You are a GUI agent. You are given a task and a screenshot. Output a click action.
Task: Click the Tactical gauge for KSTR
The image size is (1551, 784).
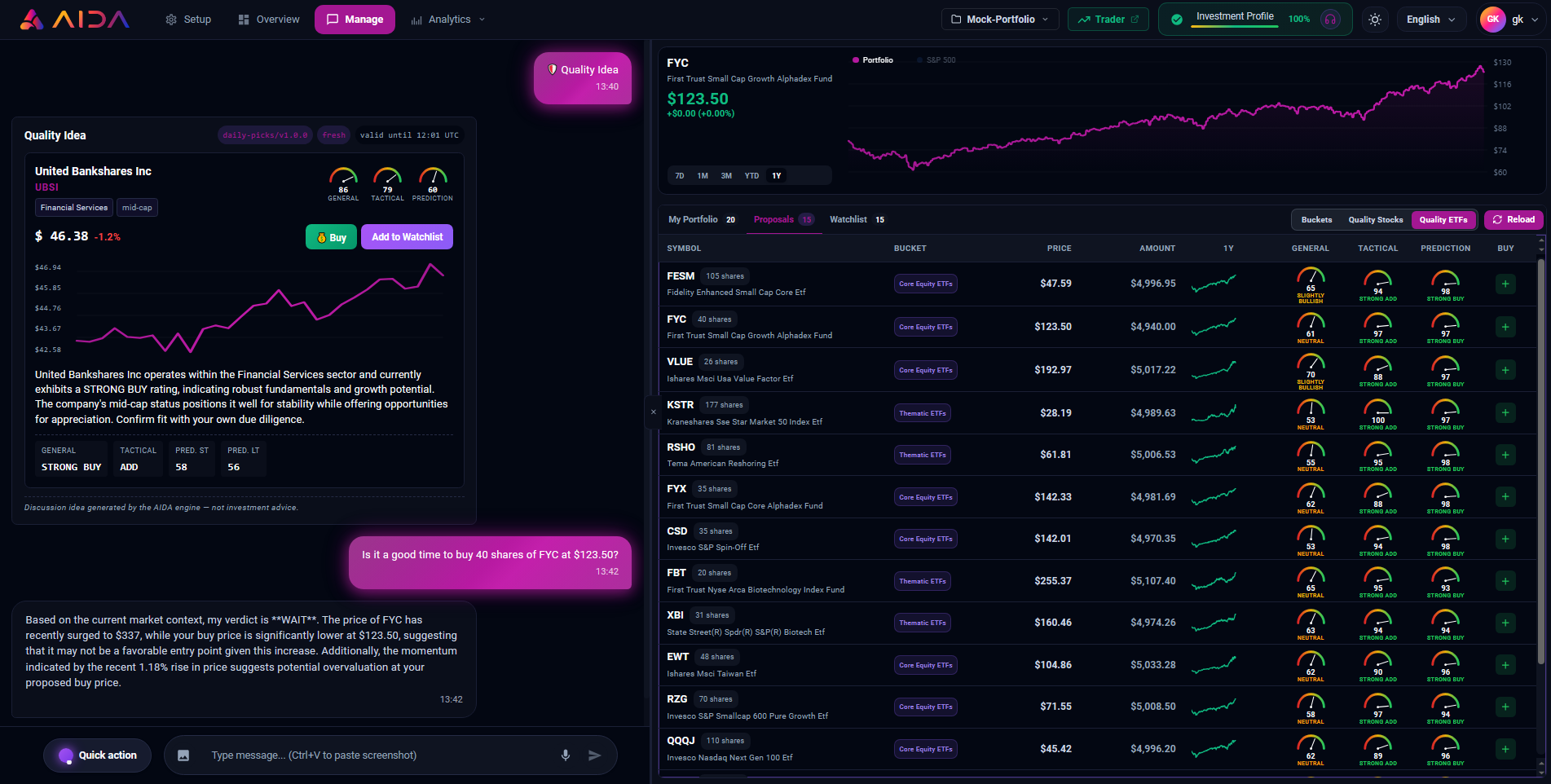(x=1377, y=414)
